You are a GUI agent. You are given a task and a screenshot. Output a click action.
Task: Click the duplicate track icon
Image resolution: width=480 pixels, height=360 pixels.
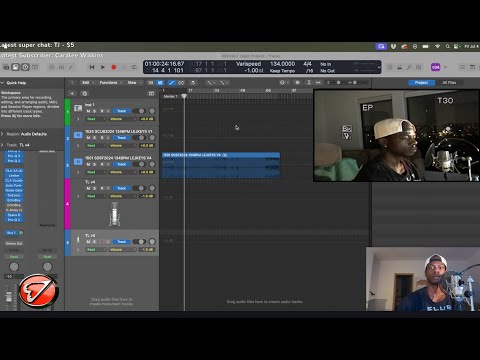click(x=84, y=94)
